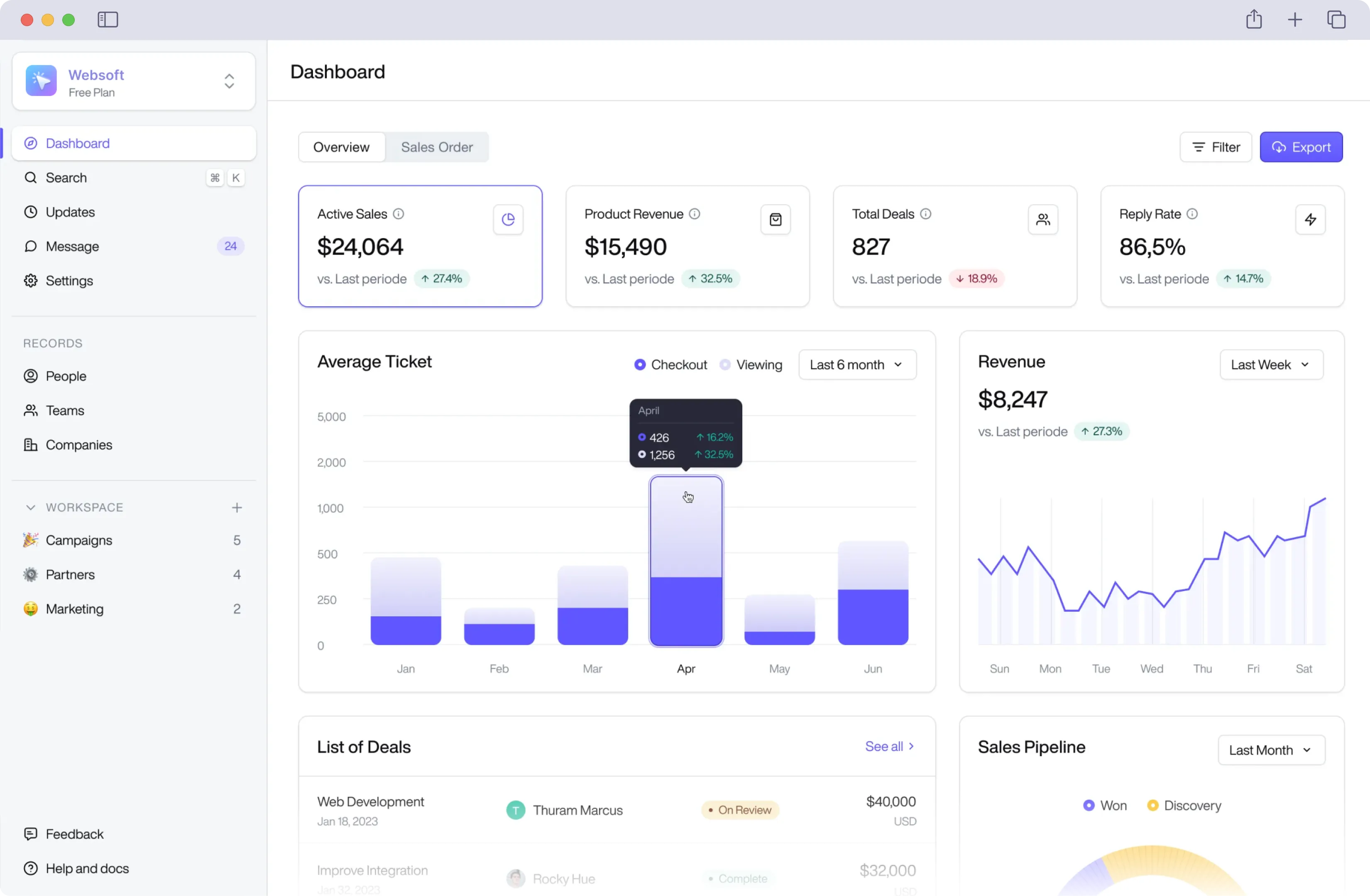Open the Web Development deal row

coord(616,810)
